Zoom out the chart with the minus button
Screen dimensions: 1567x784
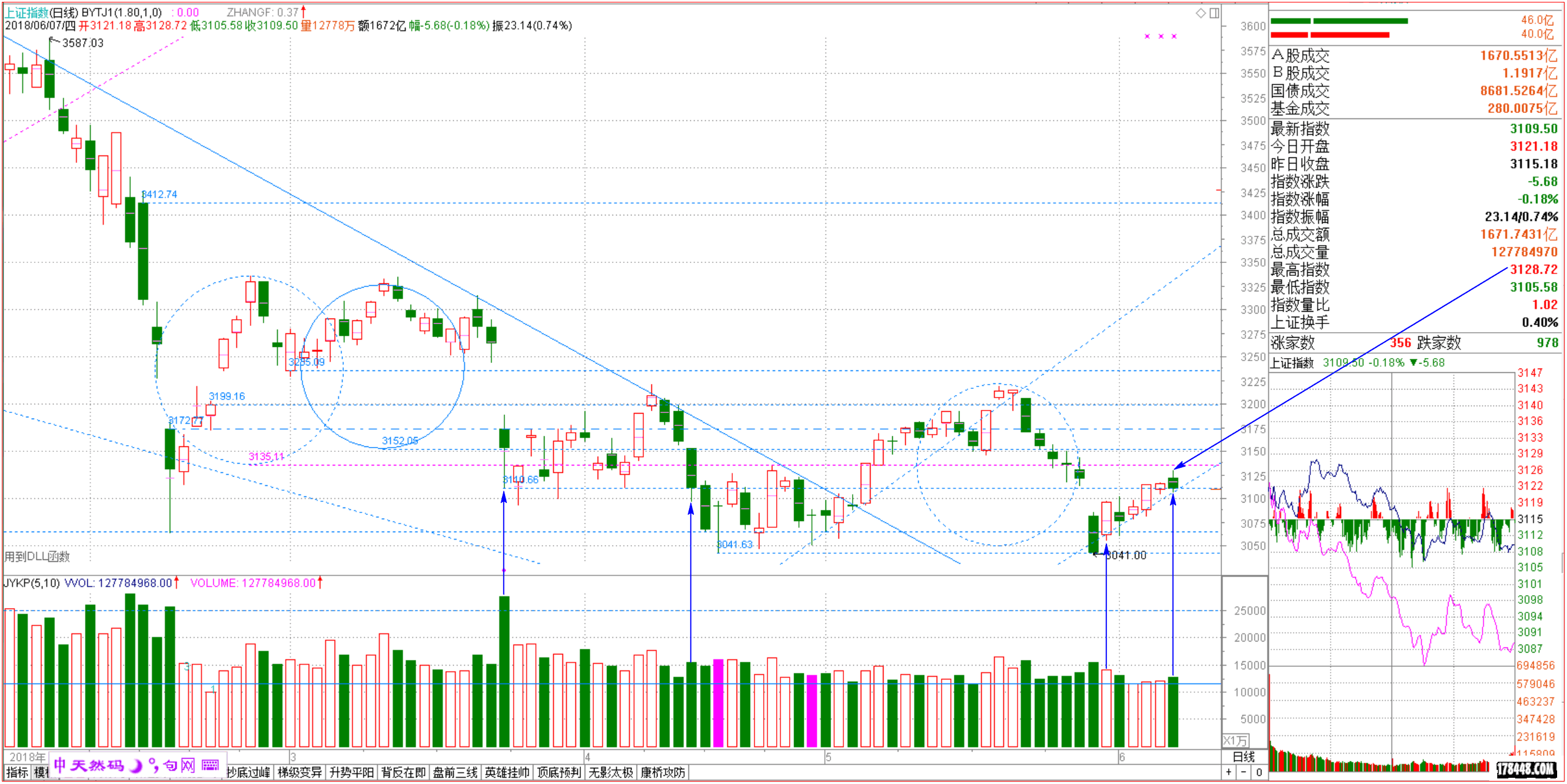click(1243, 772)
